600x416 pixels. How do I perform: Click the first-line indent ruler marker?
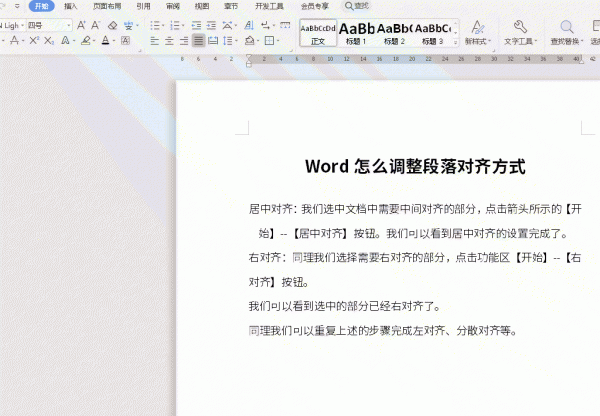point(249,57)
